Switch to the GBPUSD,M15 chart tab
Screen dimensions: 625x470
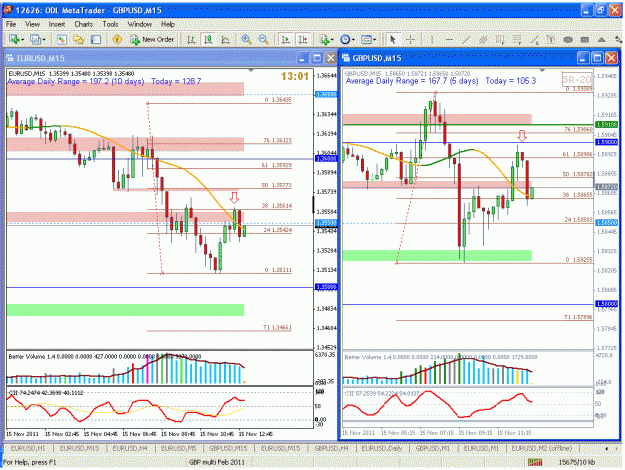point(228,448)
